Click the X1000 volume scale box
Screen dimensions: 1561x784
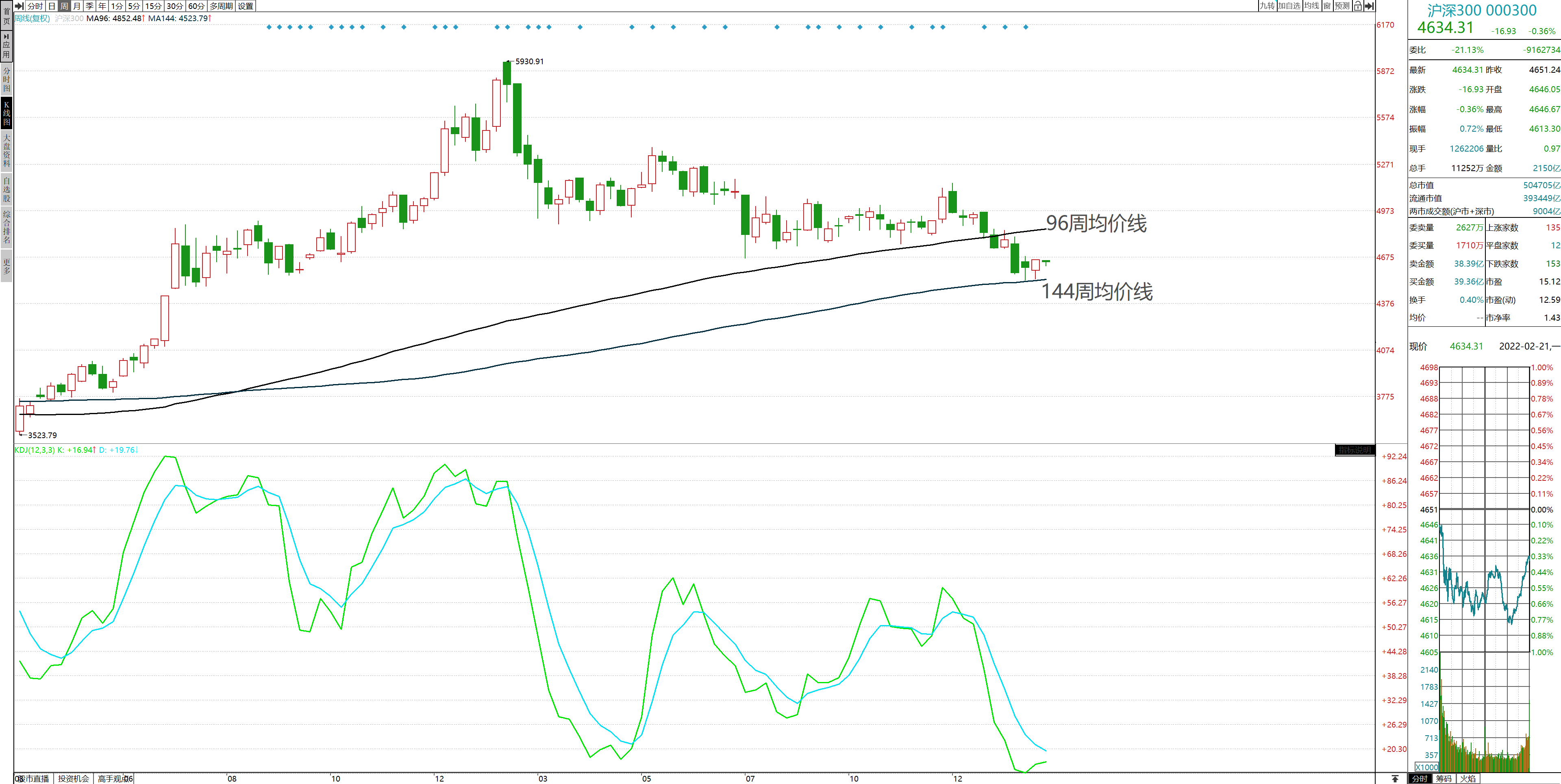(1426, 767)
